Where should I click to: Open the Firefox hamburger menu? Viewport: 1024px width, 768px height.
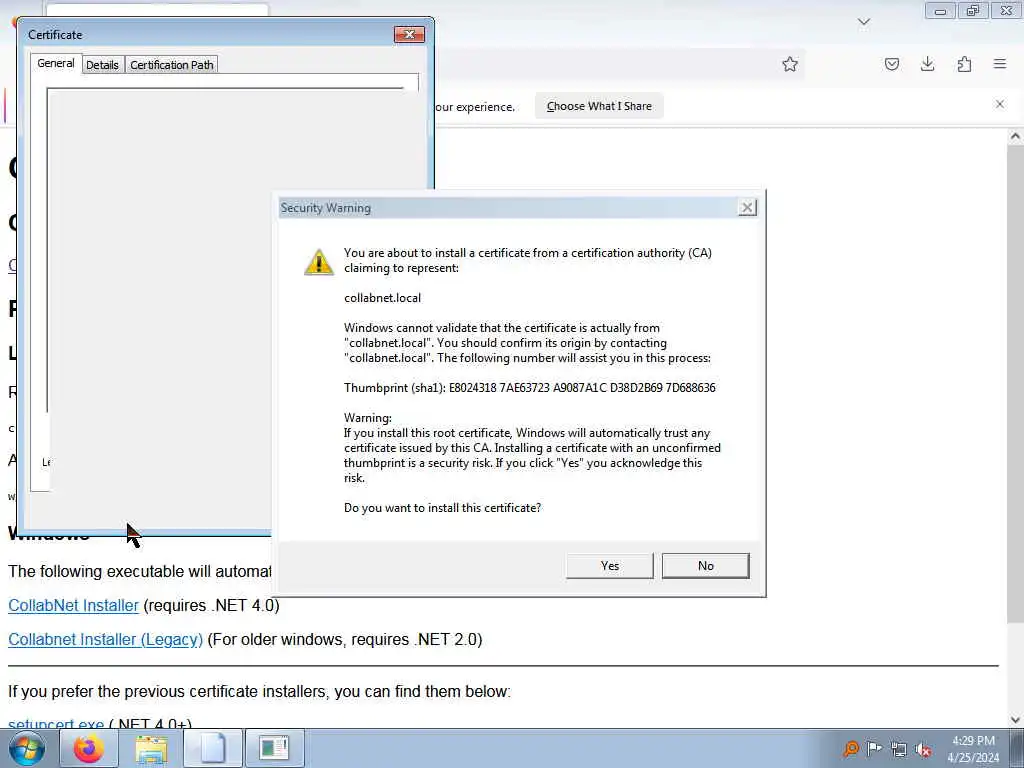click(x=1000, y=64)
